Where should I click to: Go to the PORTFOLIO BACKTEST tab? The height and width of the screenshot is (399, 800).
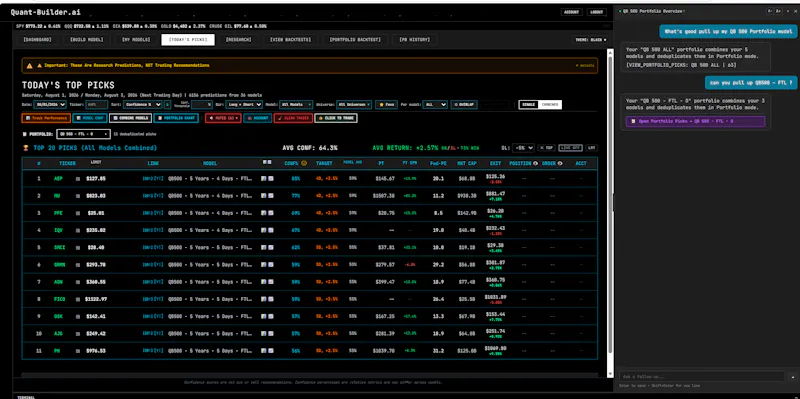click(x=356, y=39)
